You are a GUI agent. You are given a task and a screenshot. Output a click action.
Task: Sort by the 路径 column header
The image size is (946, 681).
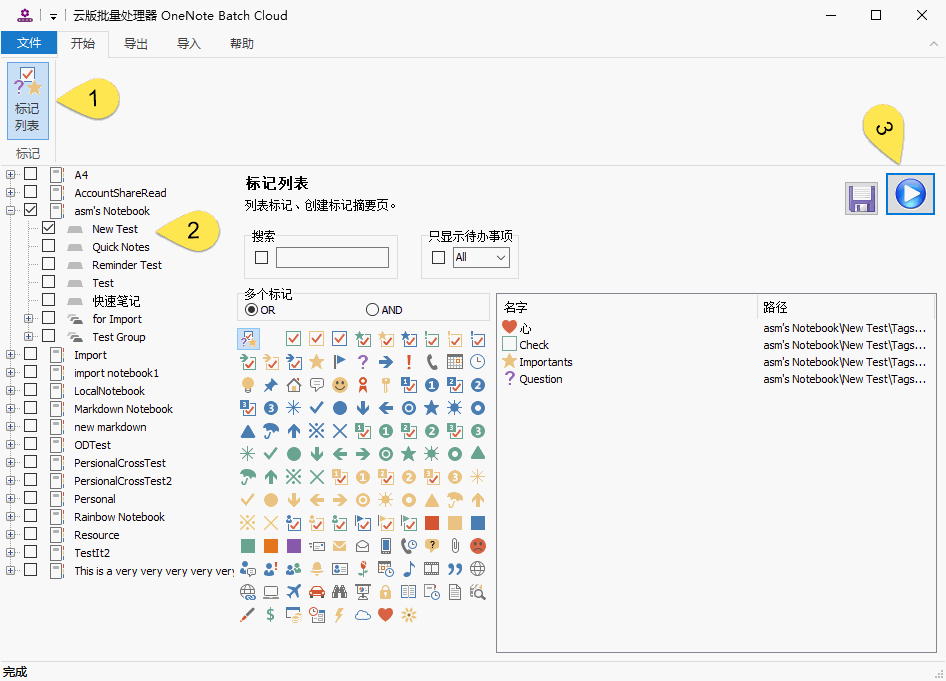[x=846, y=307]
